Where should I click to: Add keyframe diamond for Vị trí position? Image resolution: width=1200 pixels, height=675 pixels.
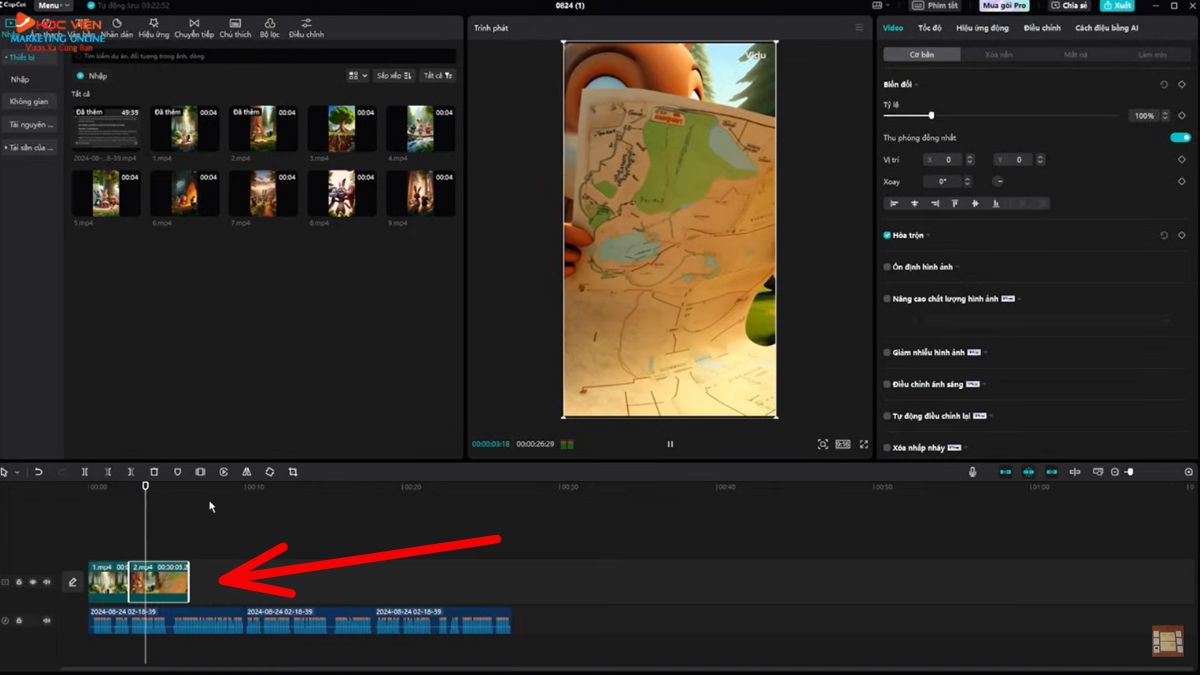(1182, 159)
